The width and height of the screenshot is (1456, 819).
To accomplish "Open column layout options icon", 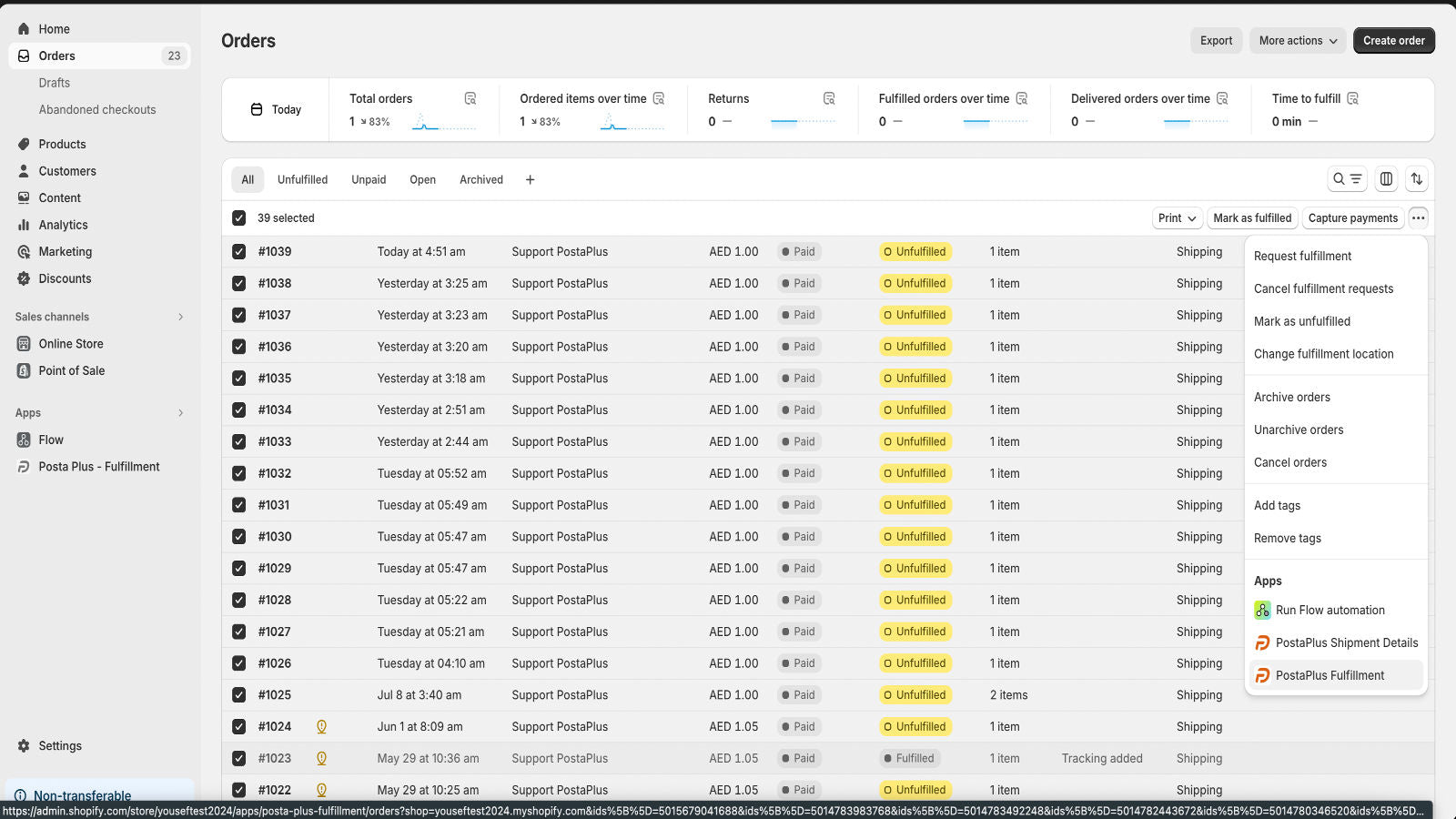I will pos(1385,179).
